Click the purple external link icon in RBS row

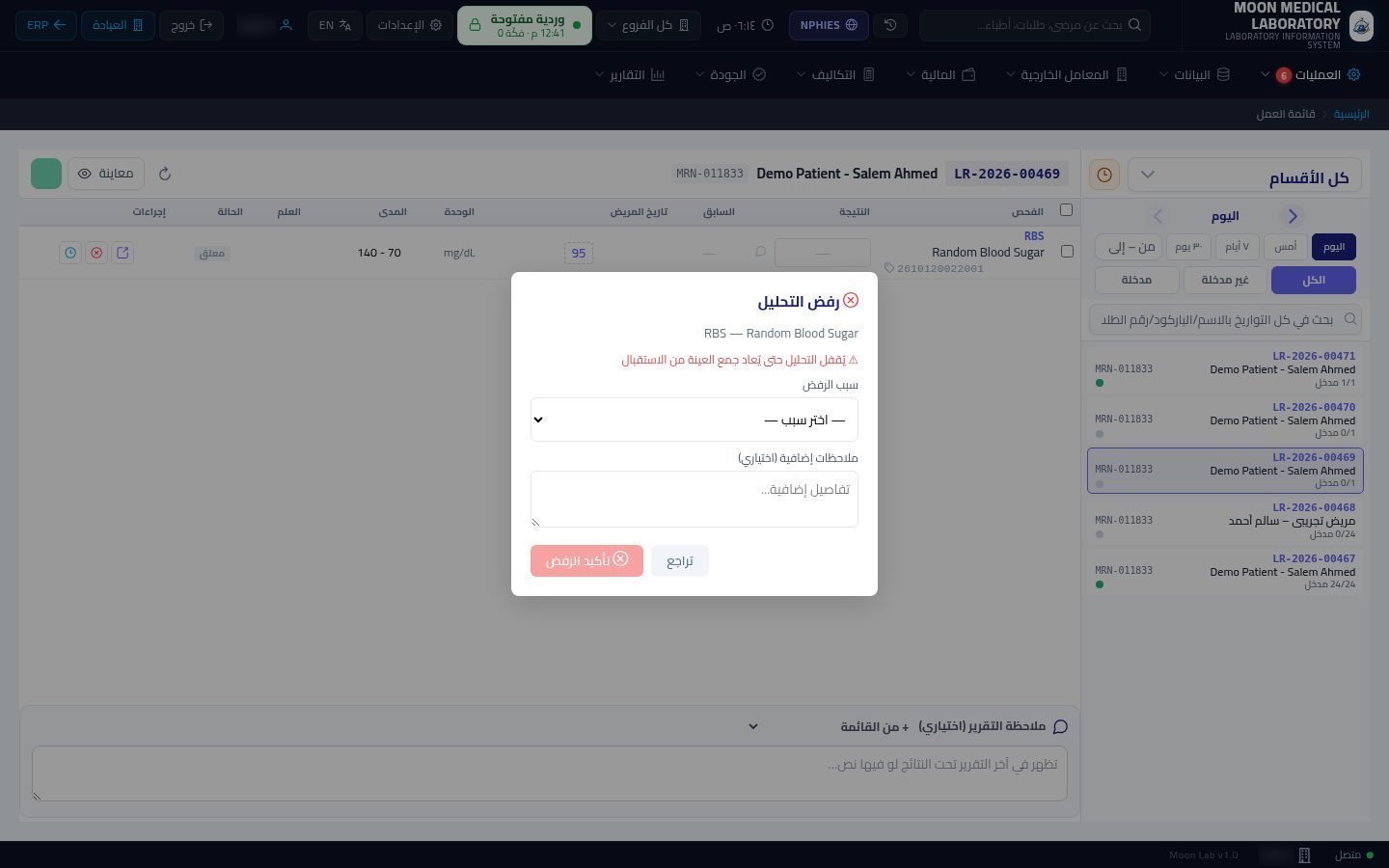click(123, 253)
